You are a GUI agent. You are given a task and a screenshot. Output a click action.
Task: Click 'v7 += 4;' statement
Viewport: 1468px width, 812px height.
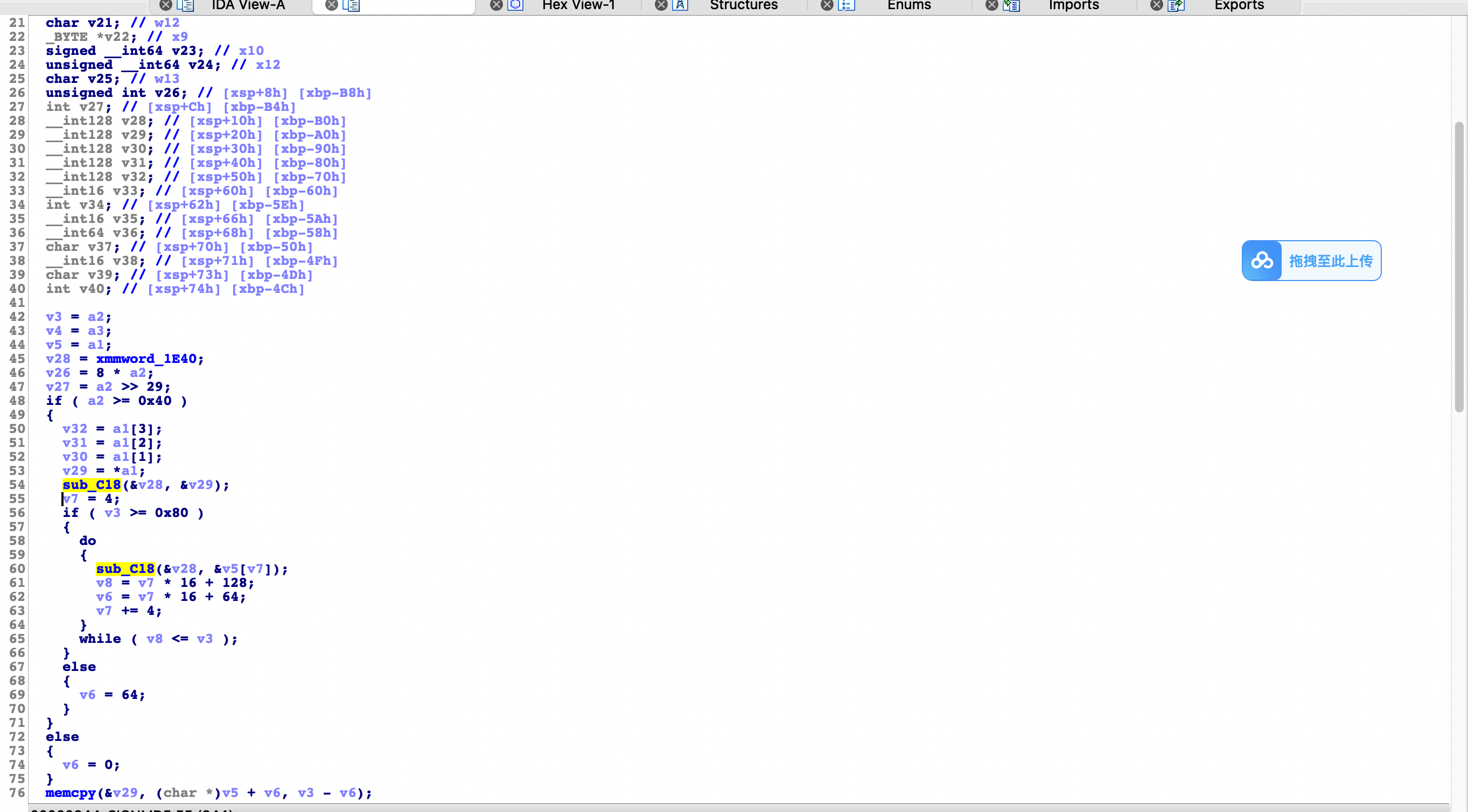129,610
